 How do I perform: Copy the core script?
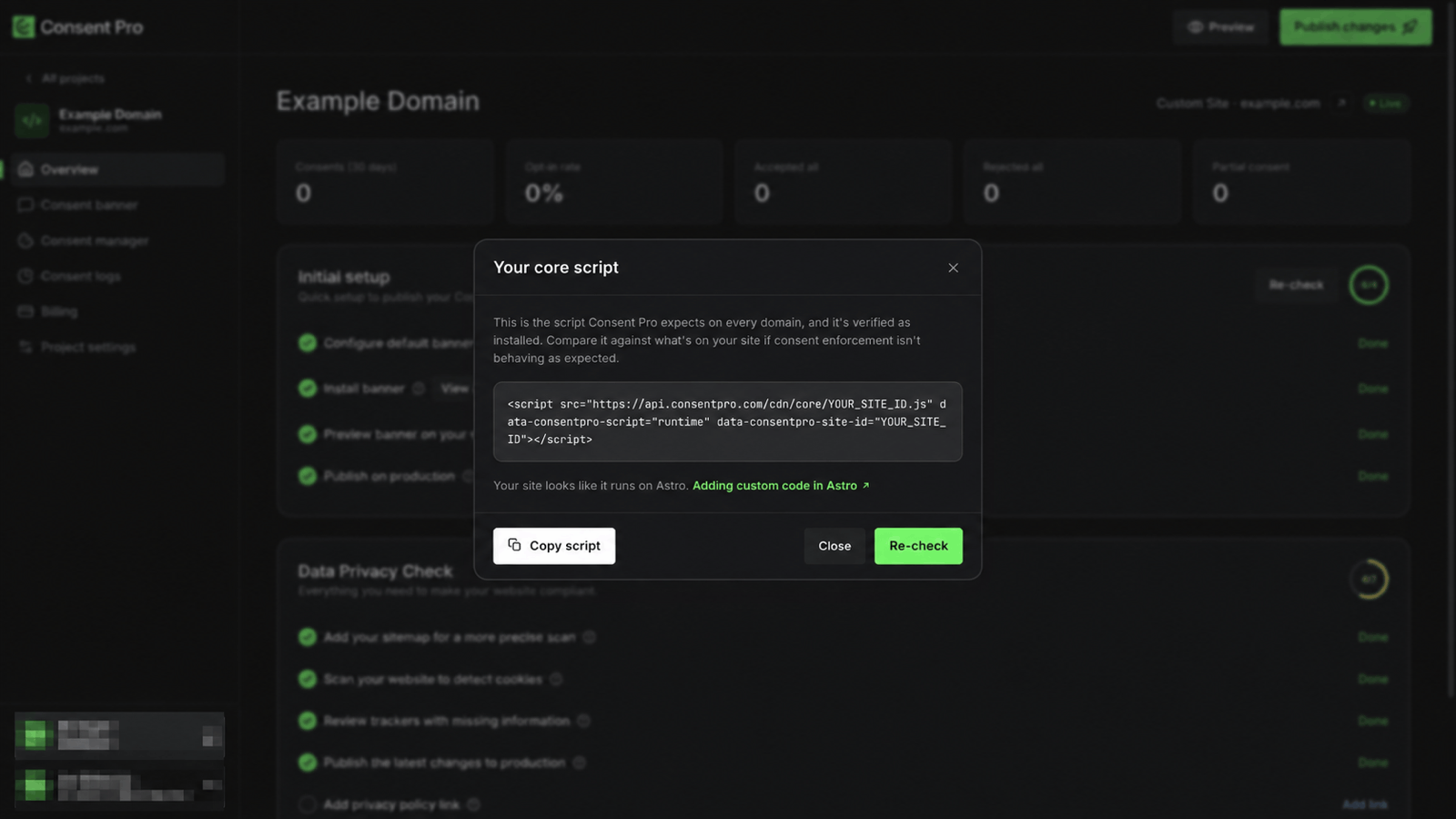[554, 546]
